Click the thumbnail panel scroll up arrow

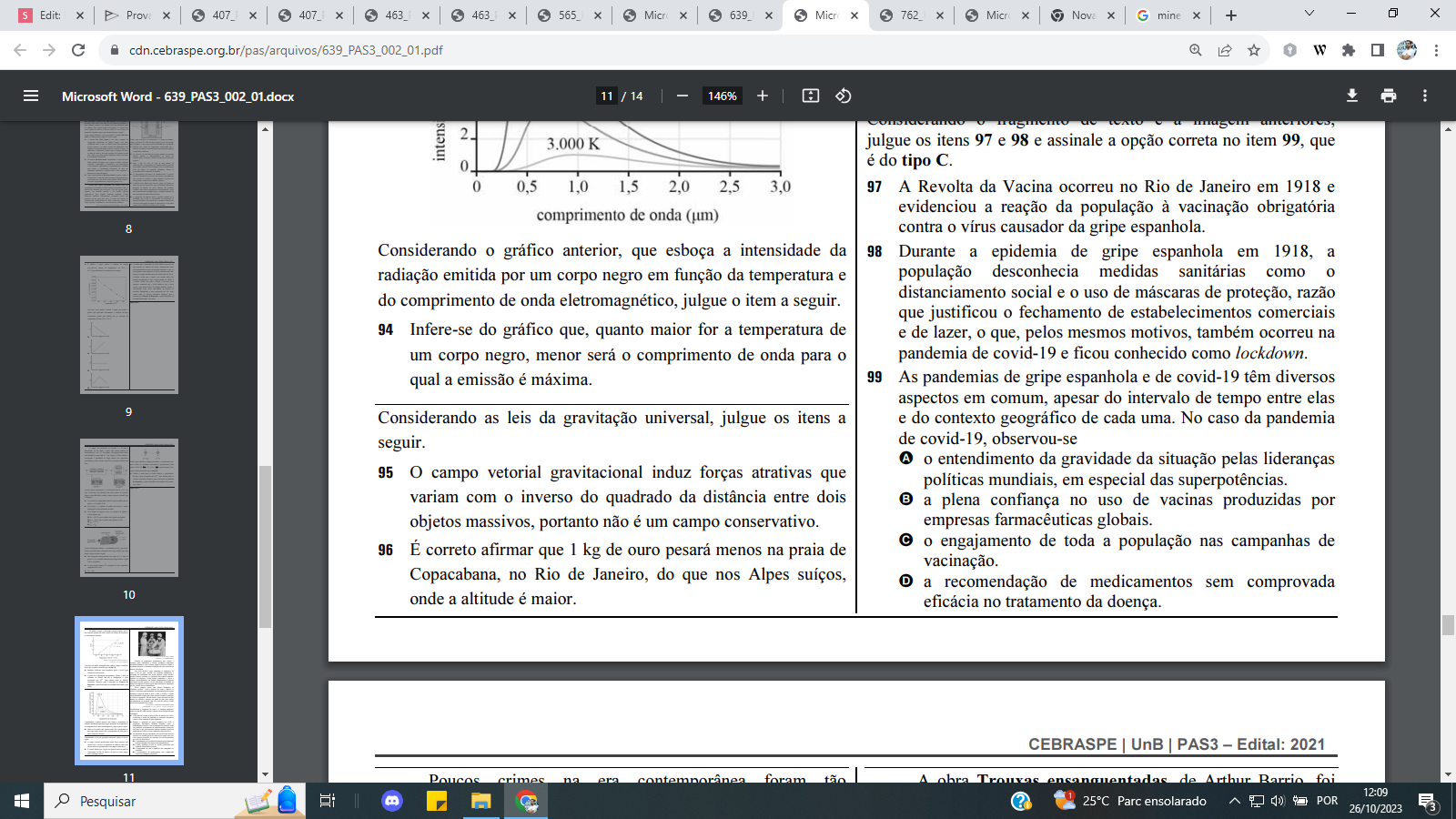coord(265,128)
